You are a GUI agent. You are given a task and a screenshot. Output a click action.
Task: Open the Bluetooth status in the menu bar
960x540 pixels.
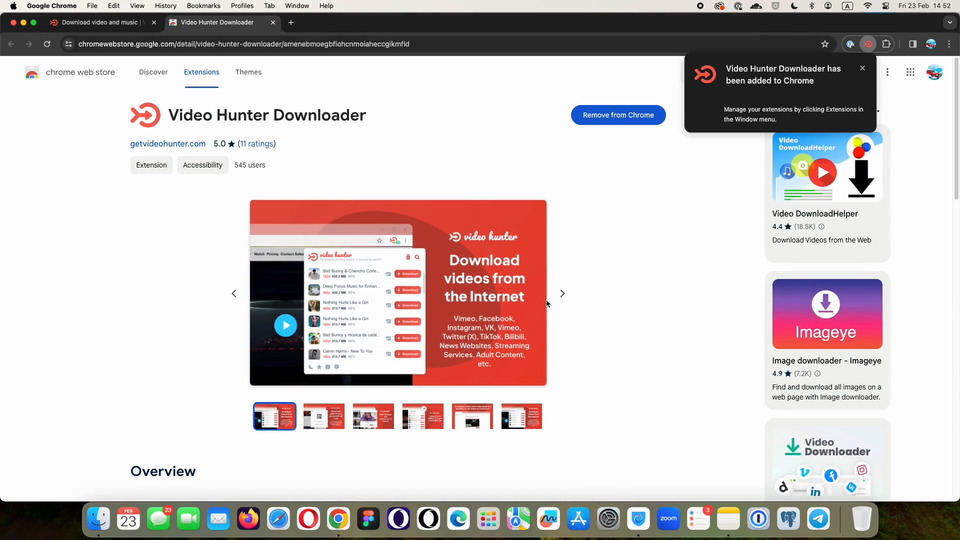coord(812,6)
